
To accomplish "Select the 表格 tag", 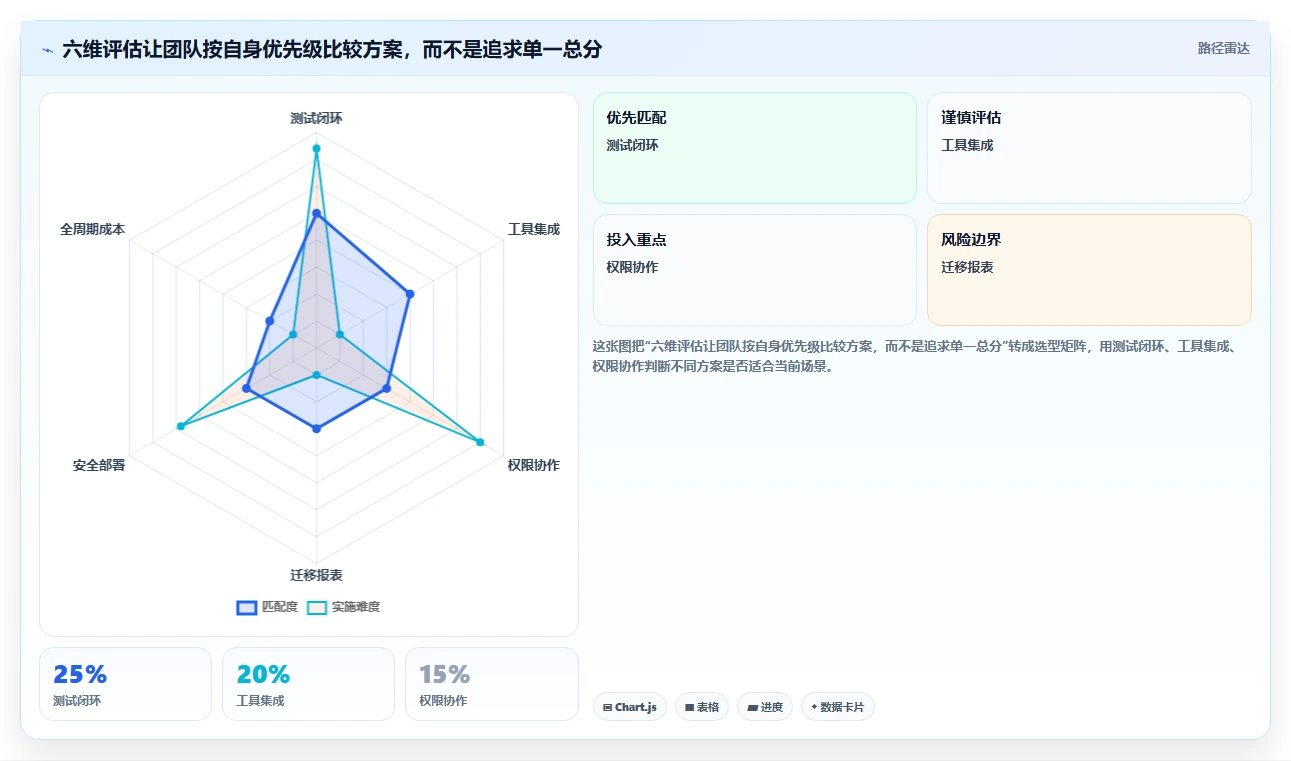I will [702, 707].
